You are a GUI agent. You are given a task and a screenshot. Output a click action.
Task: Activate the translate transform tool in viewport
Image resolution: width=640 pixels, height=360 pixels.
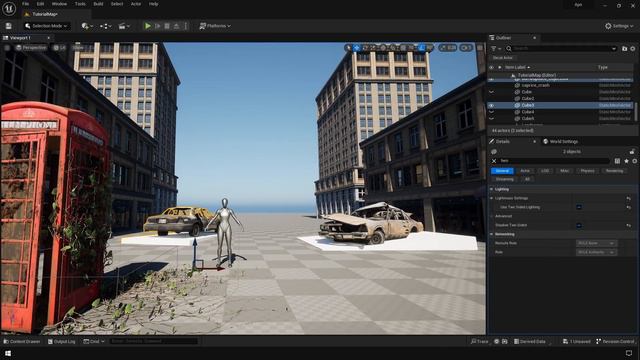click(x=357, y=48)
